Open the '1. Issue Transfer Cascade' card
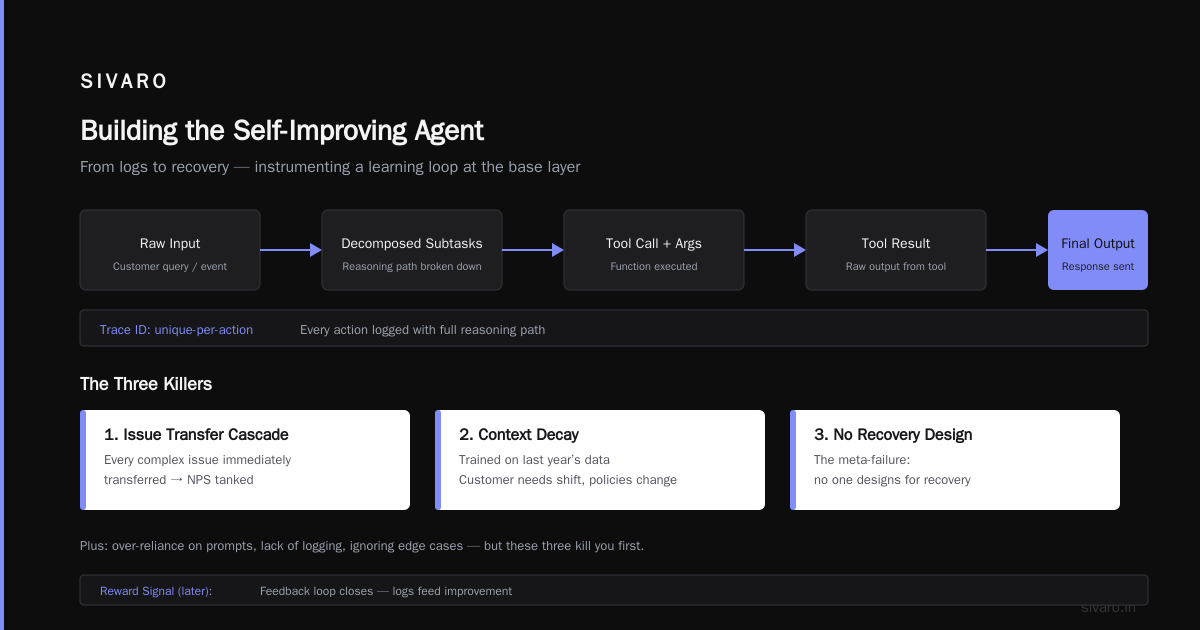The width and height of the screenshot is (1200, 630). 245,460
